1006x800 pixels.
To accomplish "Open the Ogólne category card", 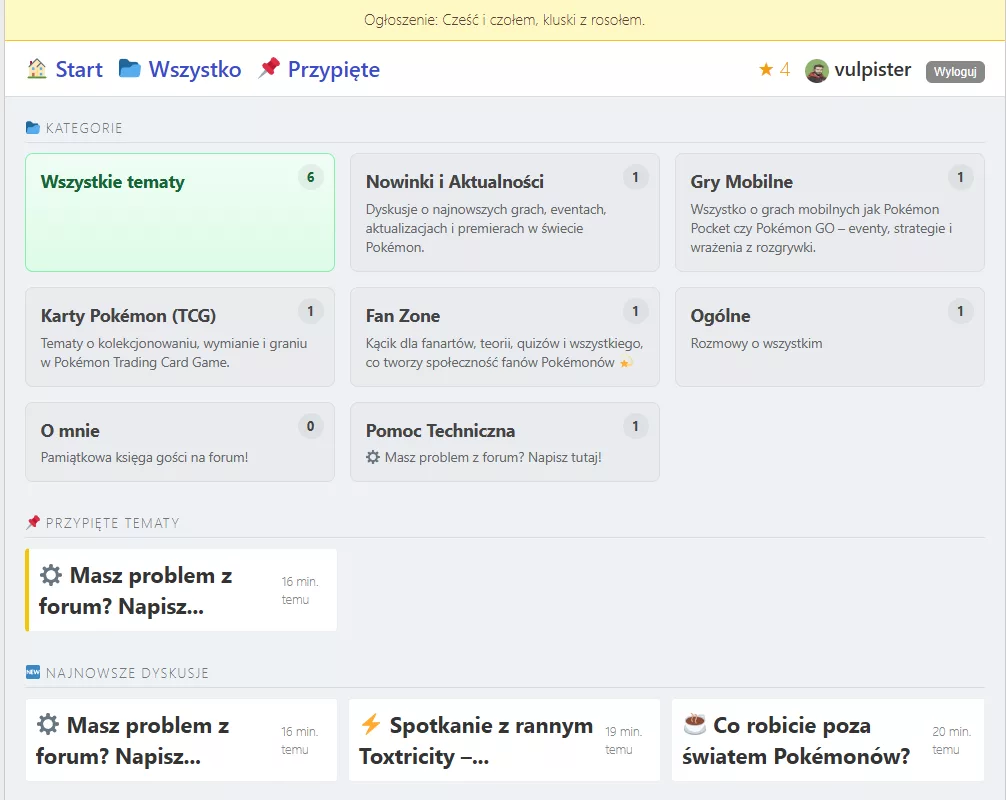I will coord(829,337).
